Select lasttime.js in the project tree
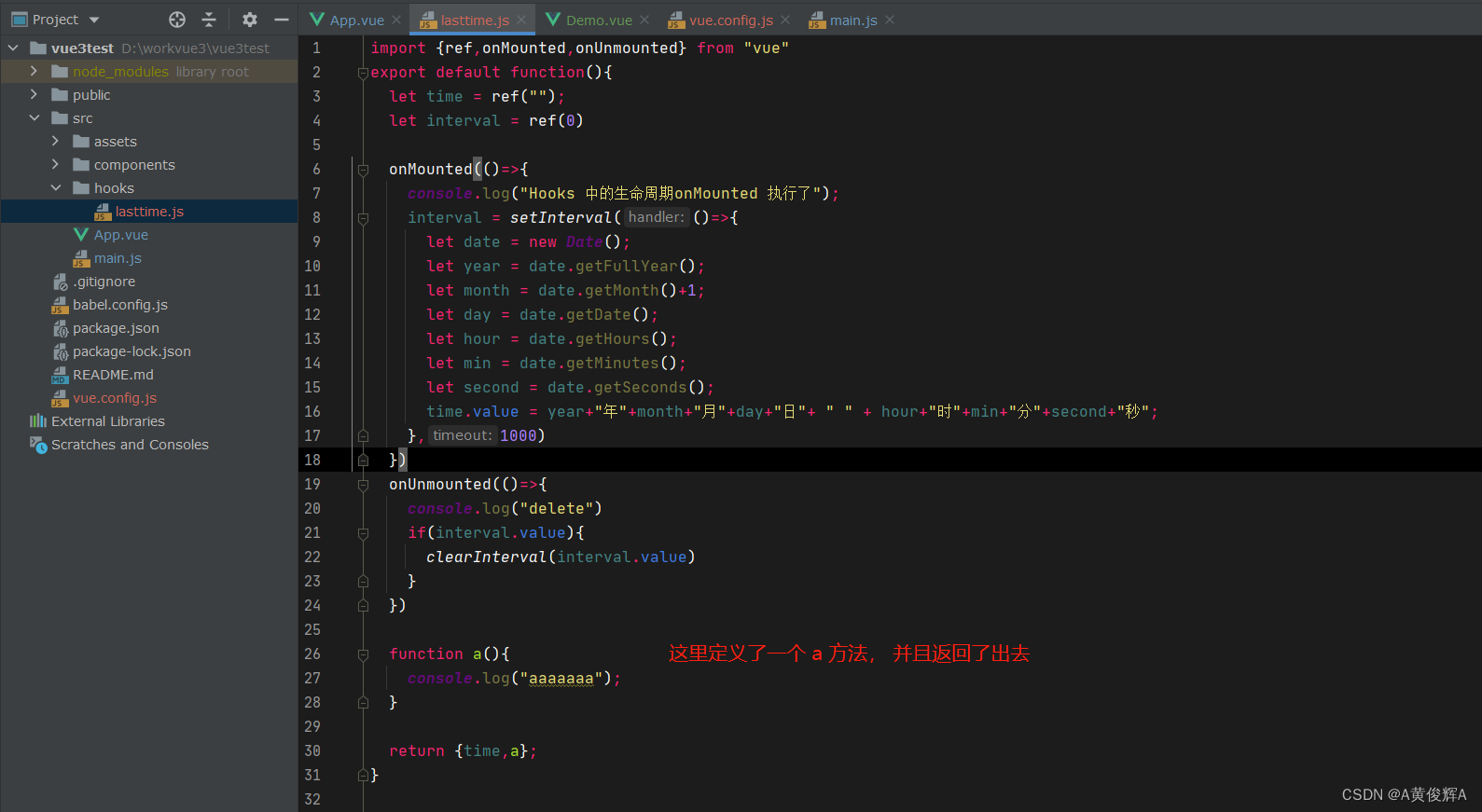1482x812 pixels. pos(149,212)
